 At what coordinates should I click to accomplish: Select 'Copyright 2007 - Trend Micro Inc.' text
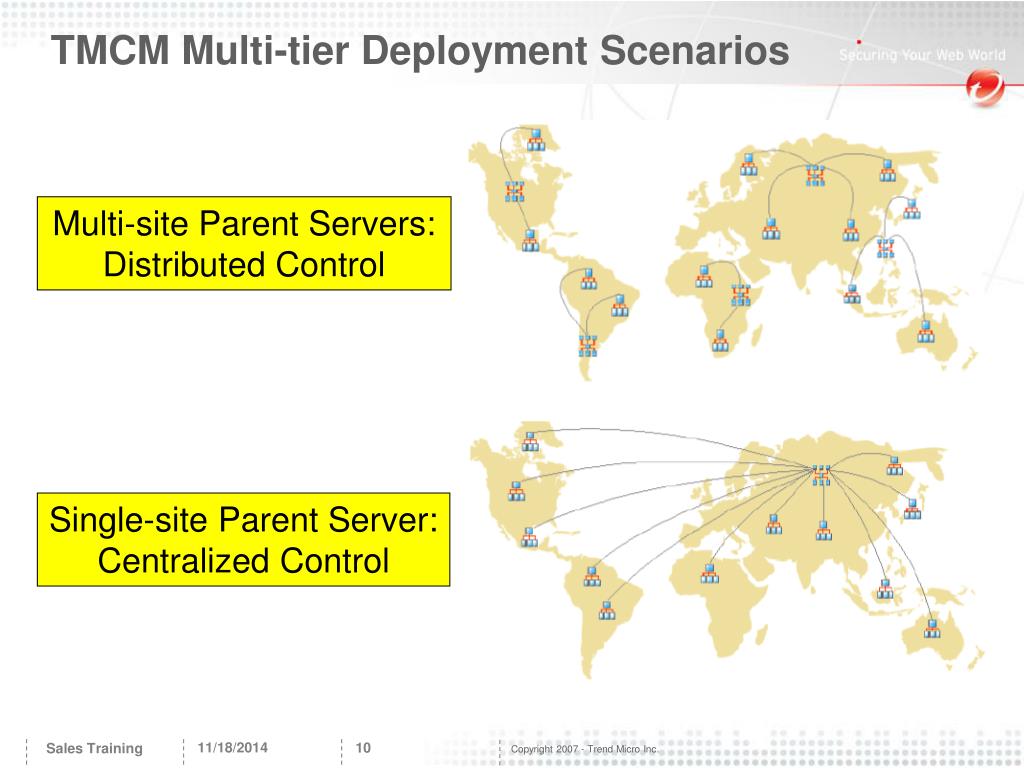click(x=584, y=749)
